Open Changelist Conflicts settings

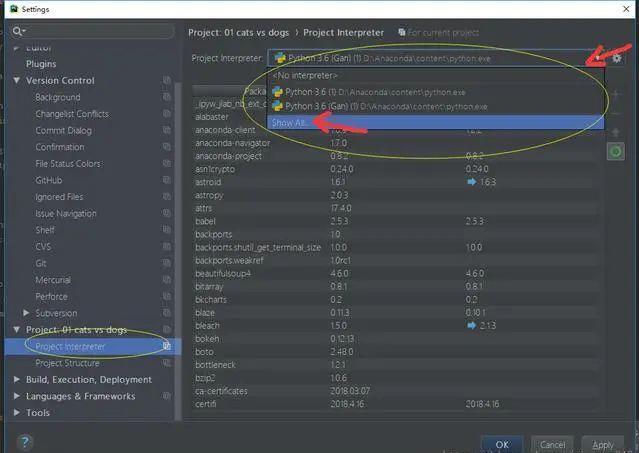[72, 114]
